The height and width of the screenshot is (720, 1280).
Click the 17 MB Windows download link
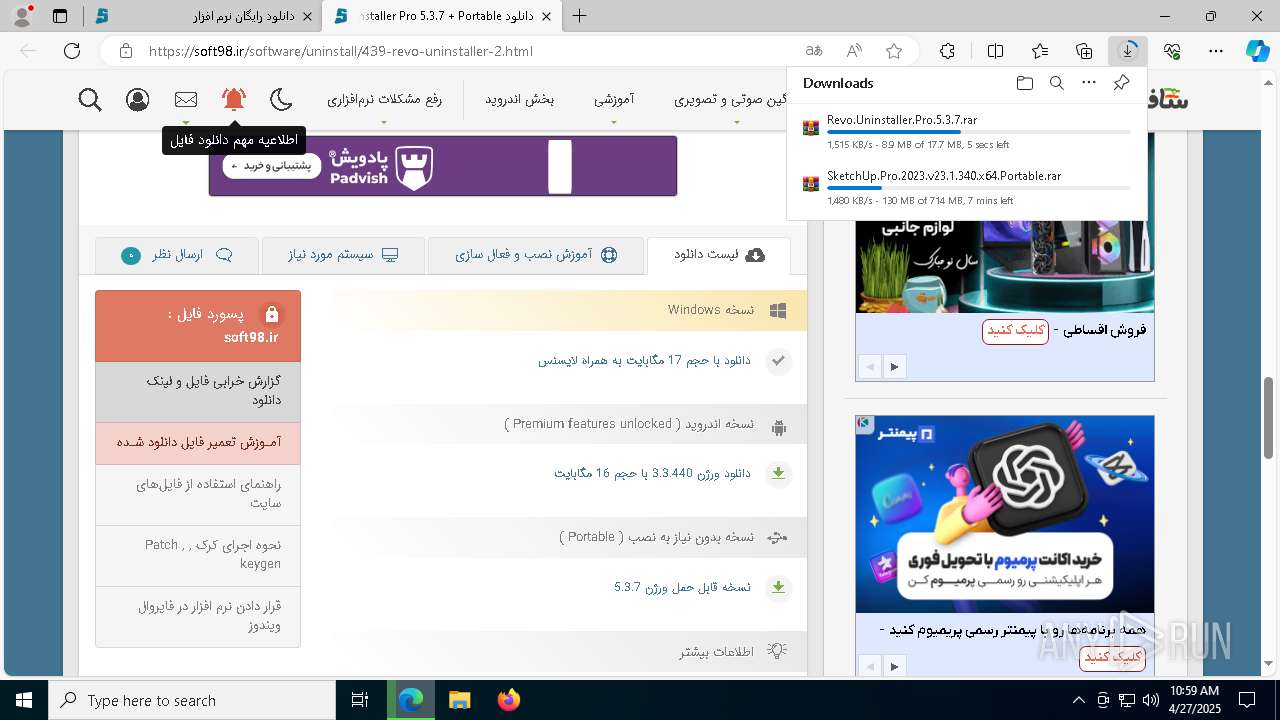644,360
